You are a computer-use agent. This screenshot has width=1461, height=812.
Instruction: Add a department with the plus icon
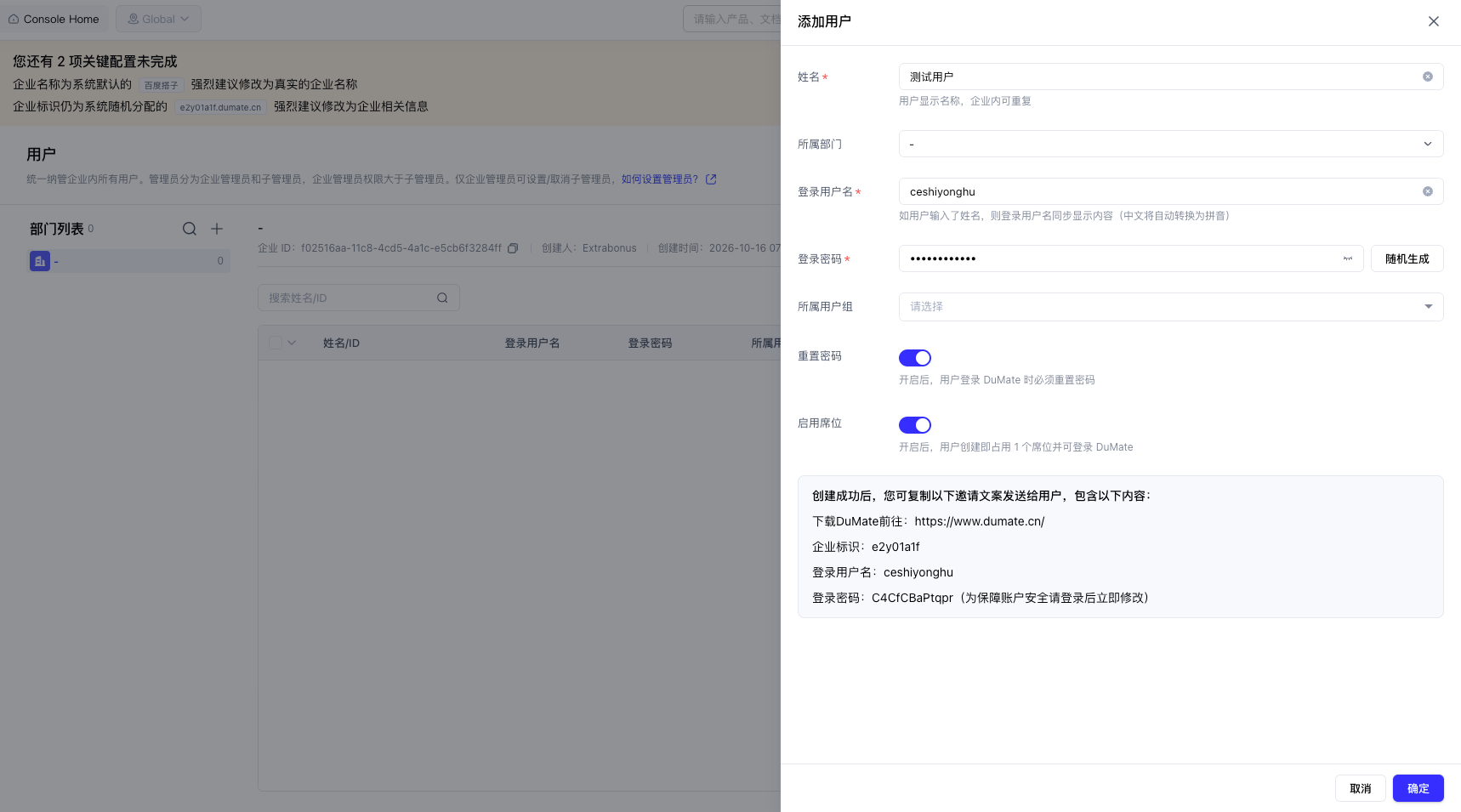click(x=217, y=229)
